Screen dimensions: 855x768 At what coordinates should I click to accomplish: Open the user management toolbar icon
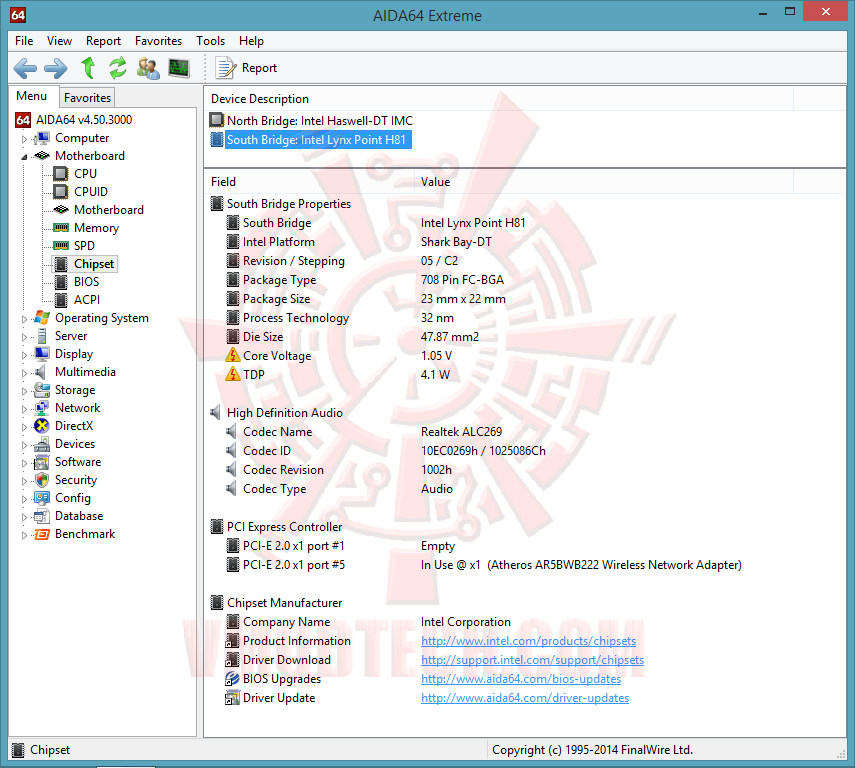(x=148, y=68)
